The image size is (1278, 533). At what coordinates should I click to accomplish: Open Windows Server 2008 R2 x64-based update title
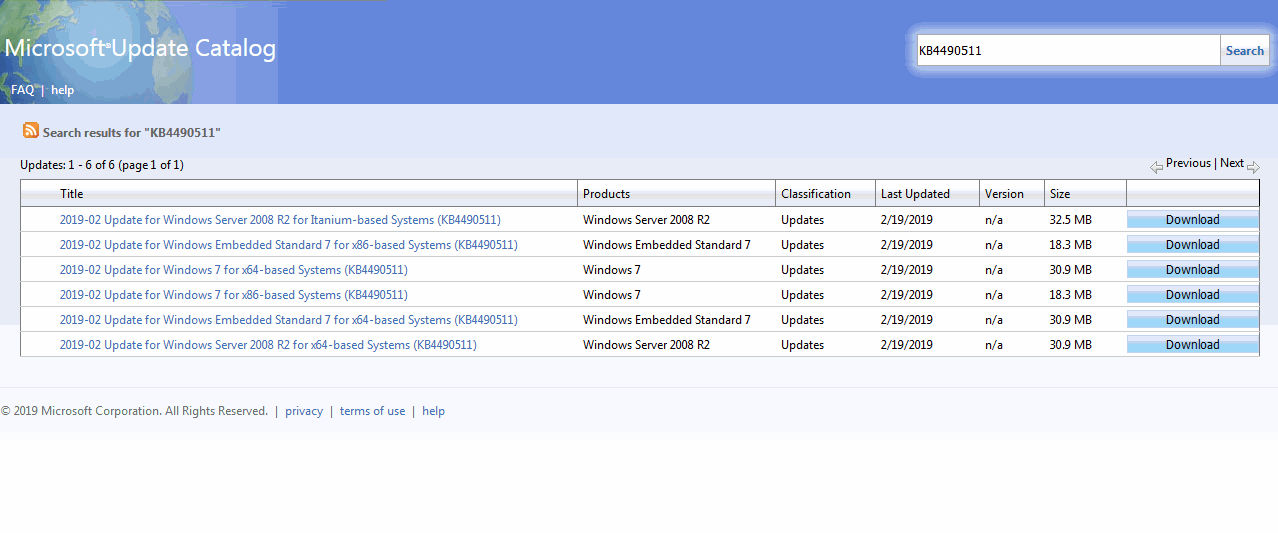pos(268,345)
